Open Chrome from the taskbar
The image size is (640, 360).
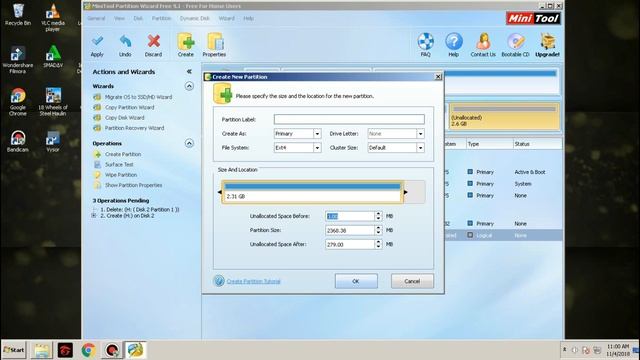click(x=89, y=350)
